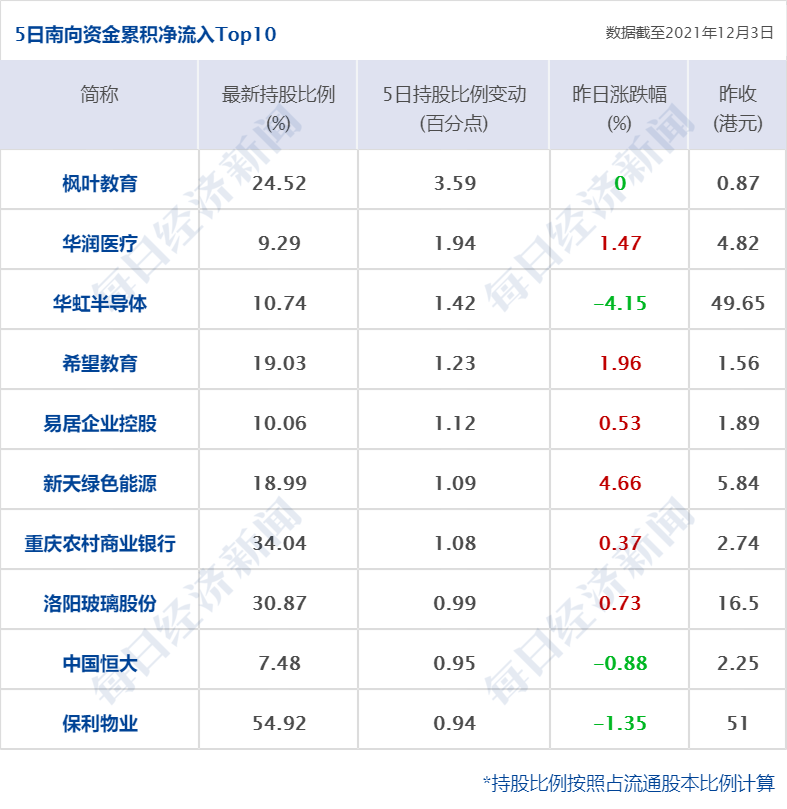Viewport: 787px width, 809px height.
Task: Open the 华润医疗 stock link
Action: click(x=100, y=244)
